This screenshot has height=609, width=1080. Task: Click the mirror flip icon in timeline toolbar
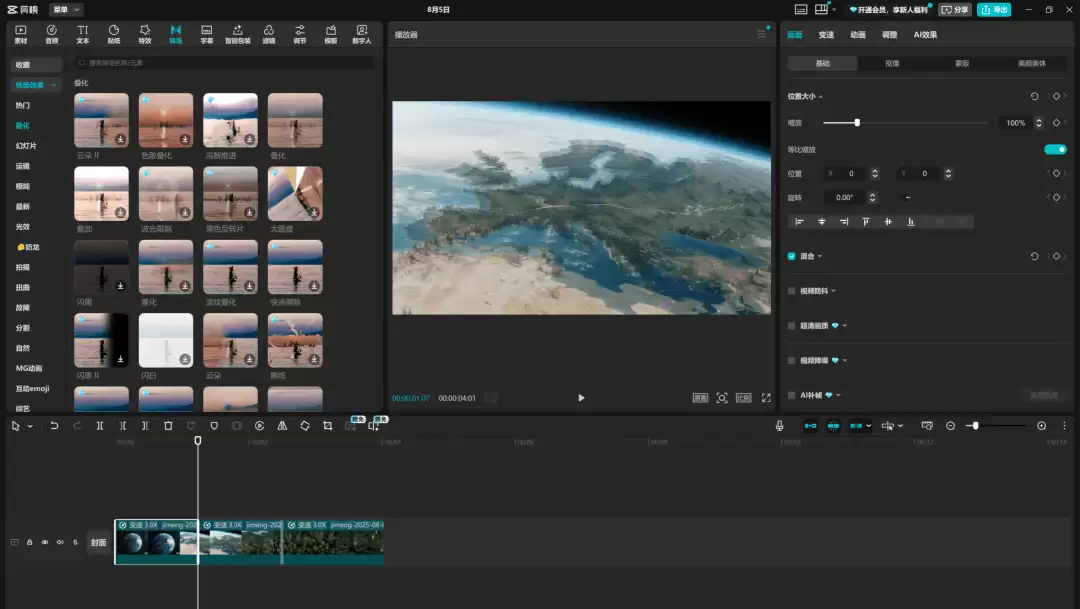[282, 426]
